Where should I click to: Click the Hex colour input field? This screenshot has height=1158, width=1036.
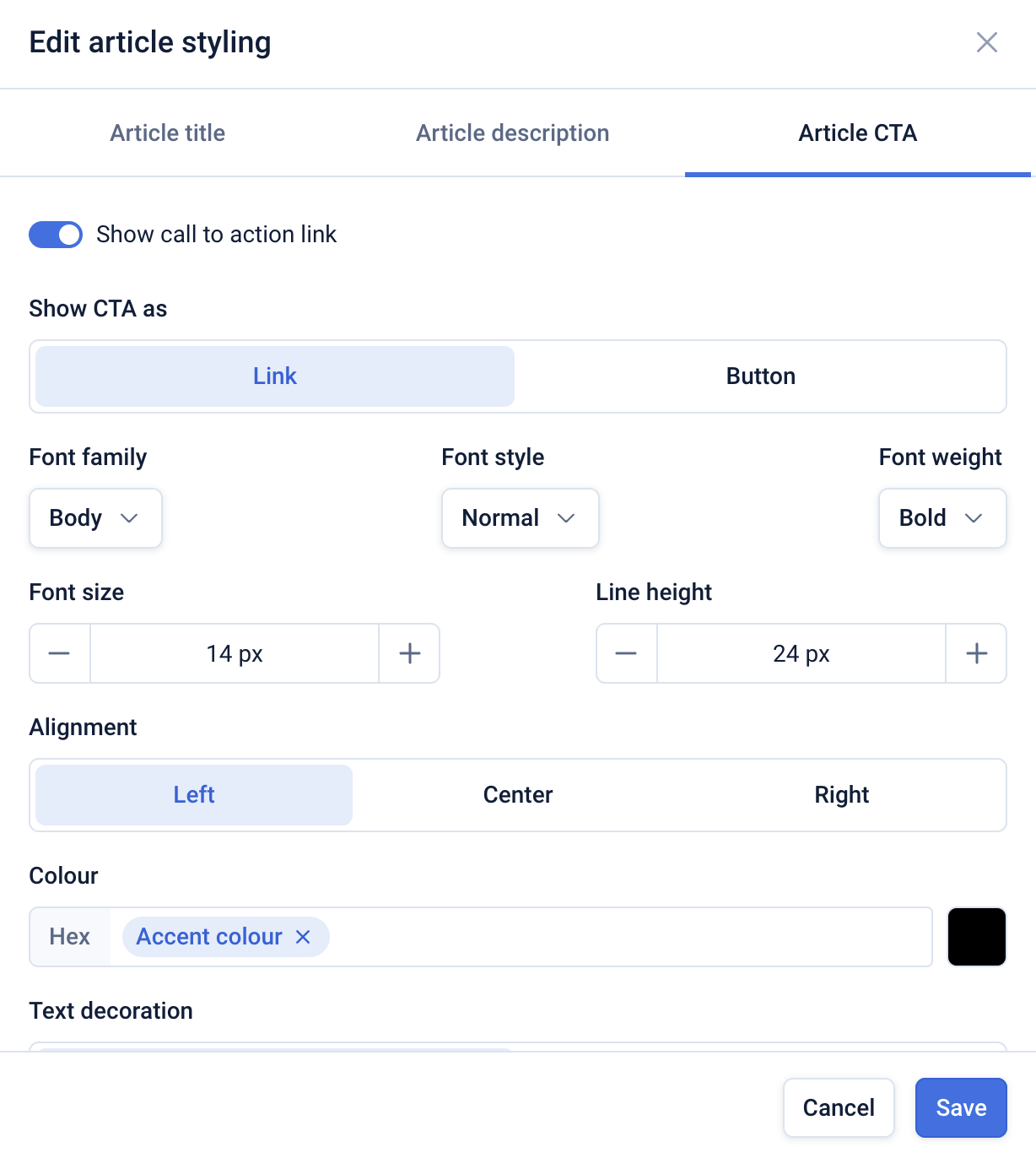click(x=624, y=937)
